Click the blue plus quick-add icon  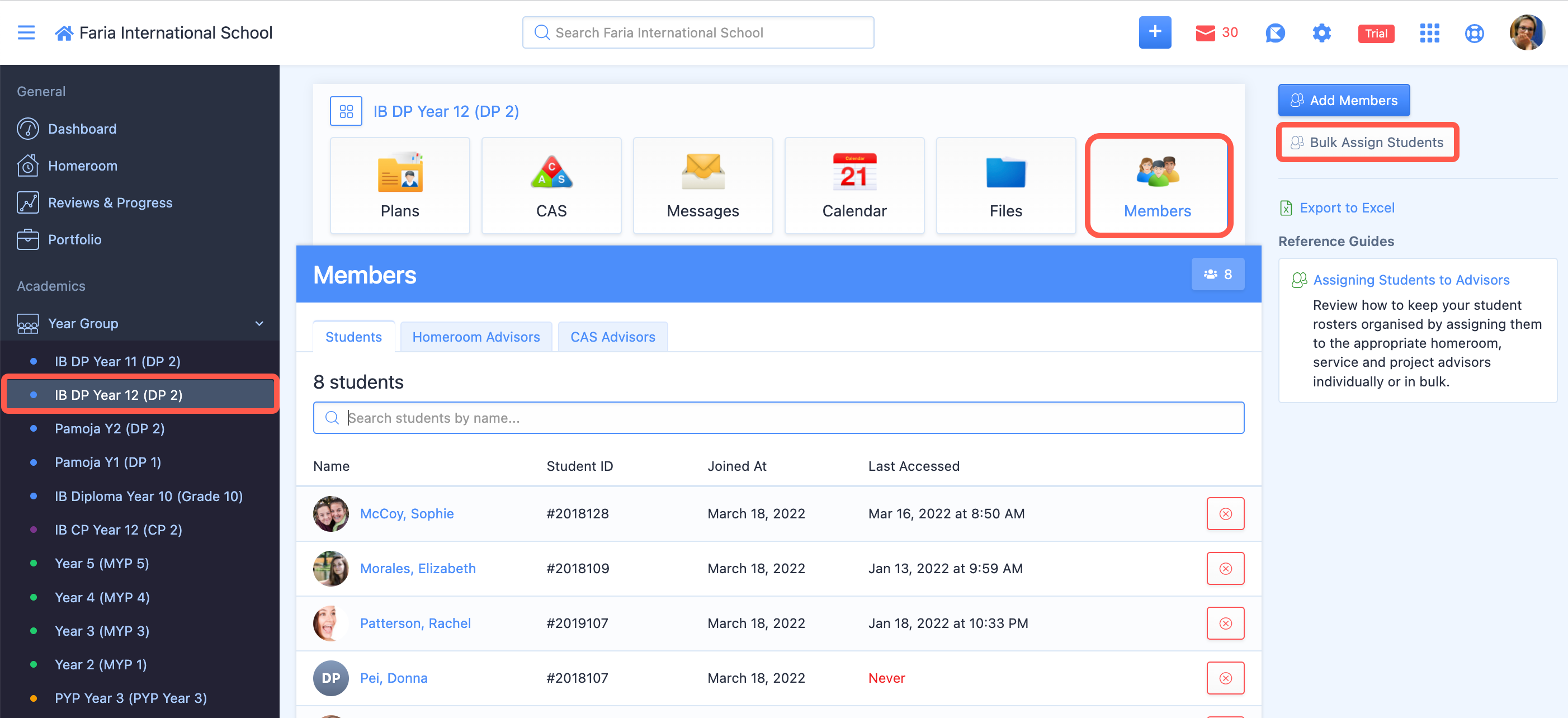(x=1154, y=33)
